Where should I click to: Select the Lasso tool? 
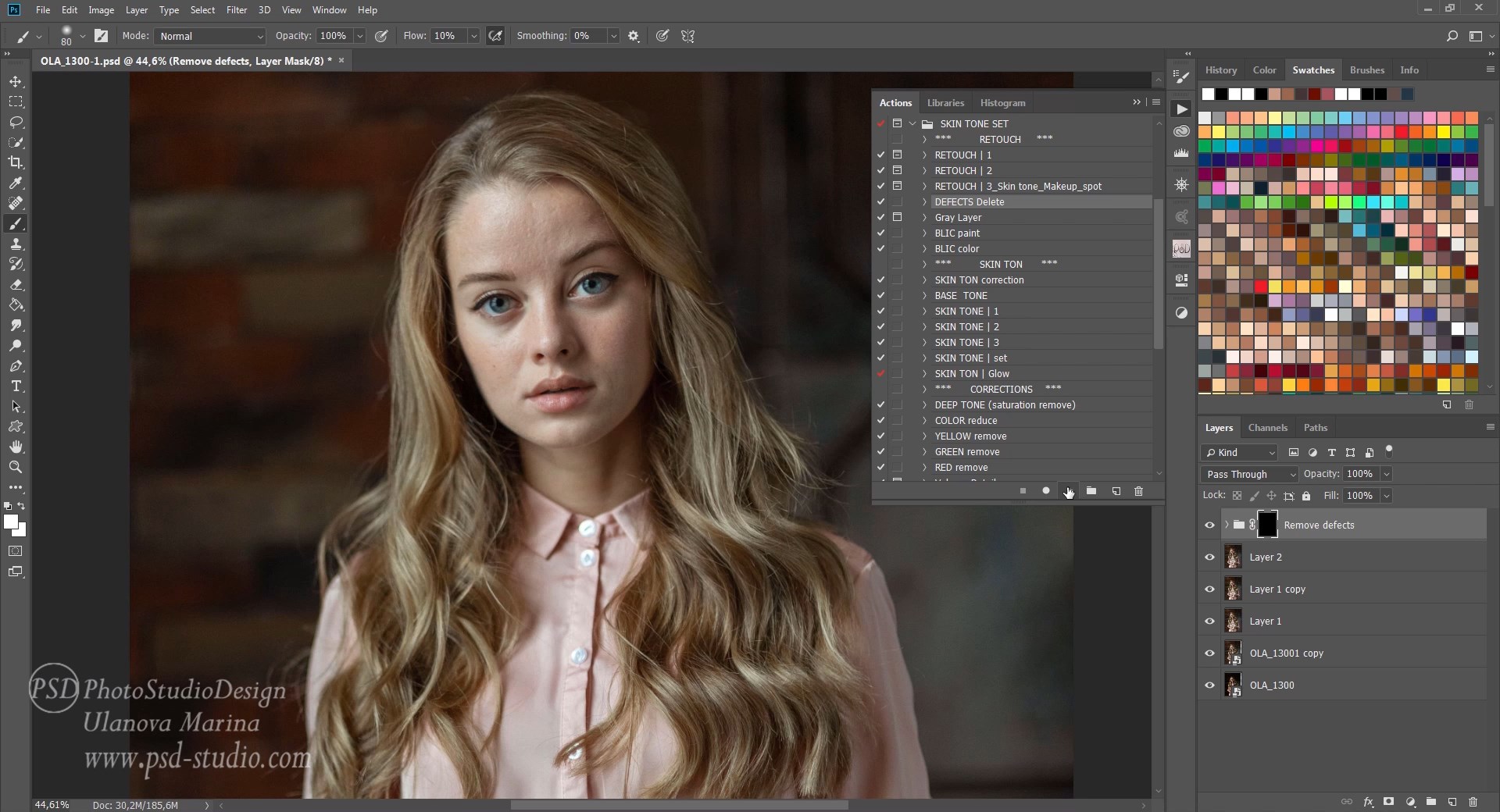pos(16,123)
